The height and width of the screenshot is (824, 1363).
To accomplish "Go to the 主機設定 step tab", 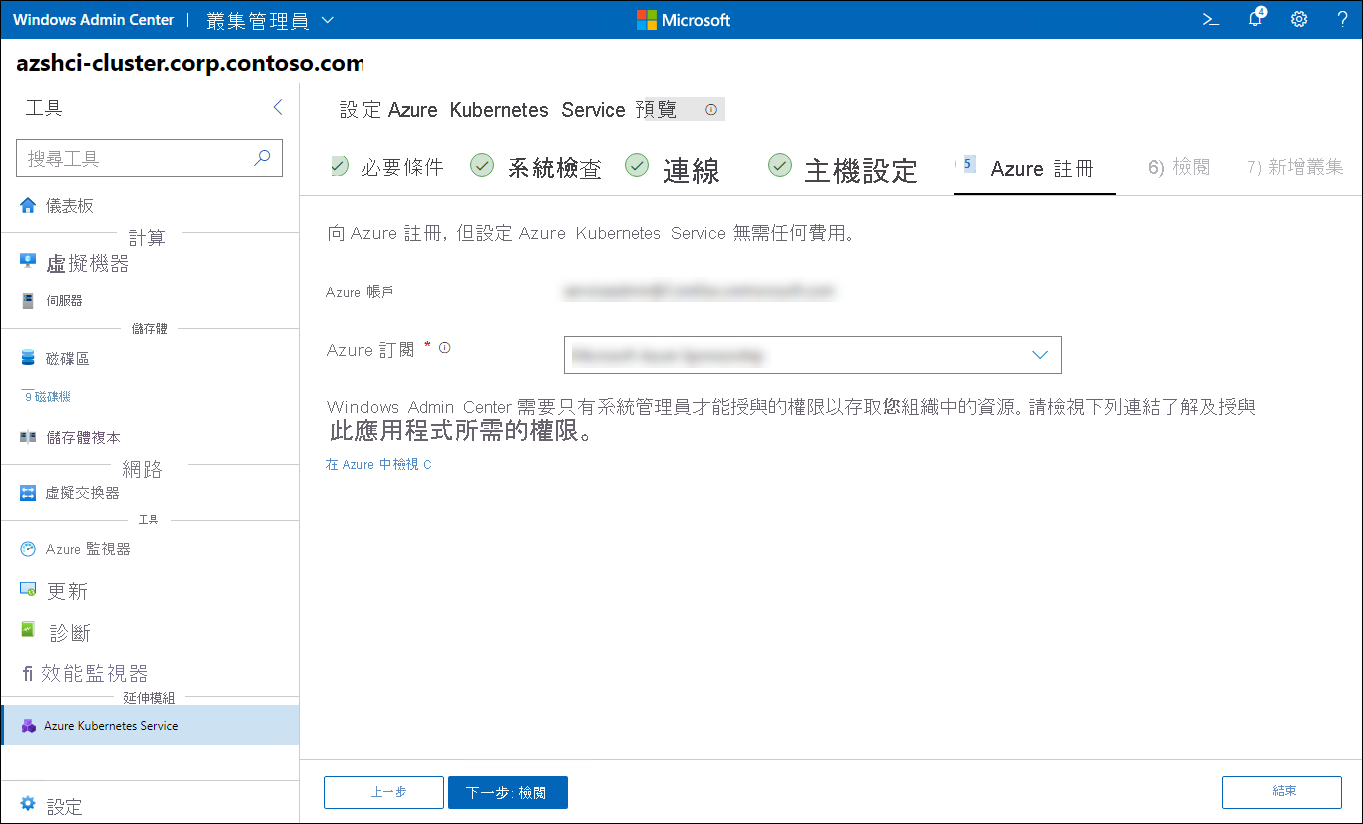I will coord(843,169).
